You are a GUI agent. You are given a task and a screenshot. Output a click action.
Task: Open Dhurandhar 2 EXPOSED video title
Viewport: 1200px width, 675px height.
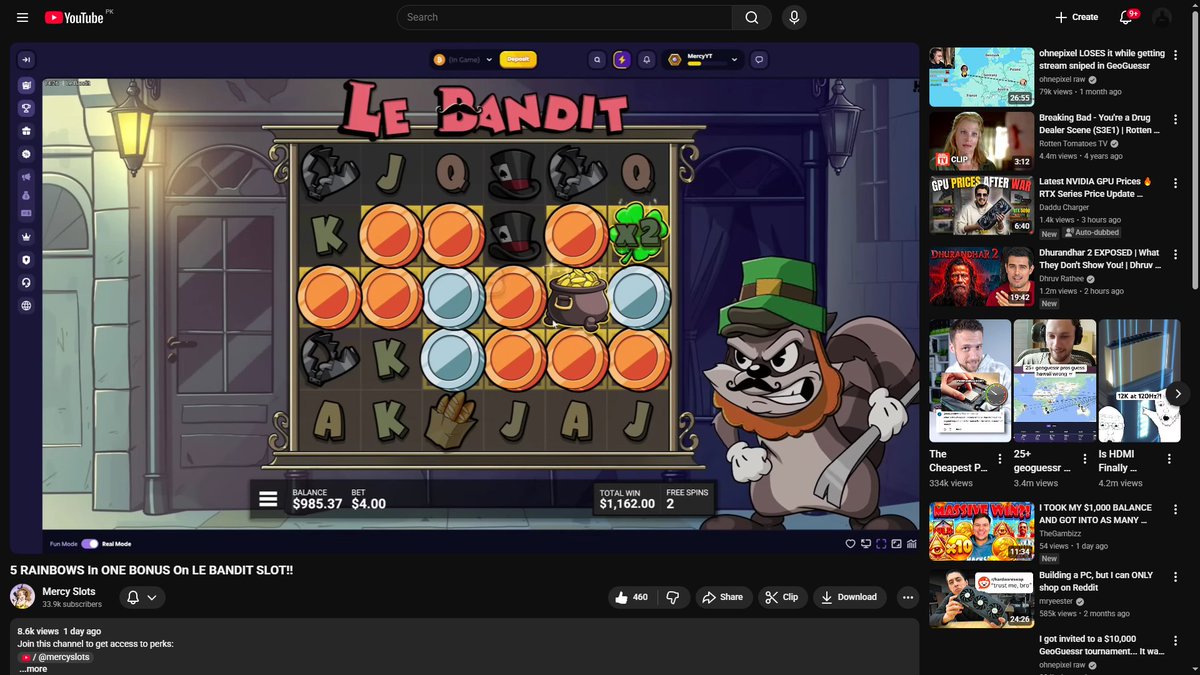(1100, 258)
